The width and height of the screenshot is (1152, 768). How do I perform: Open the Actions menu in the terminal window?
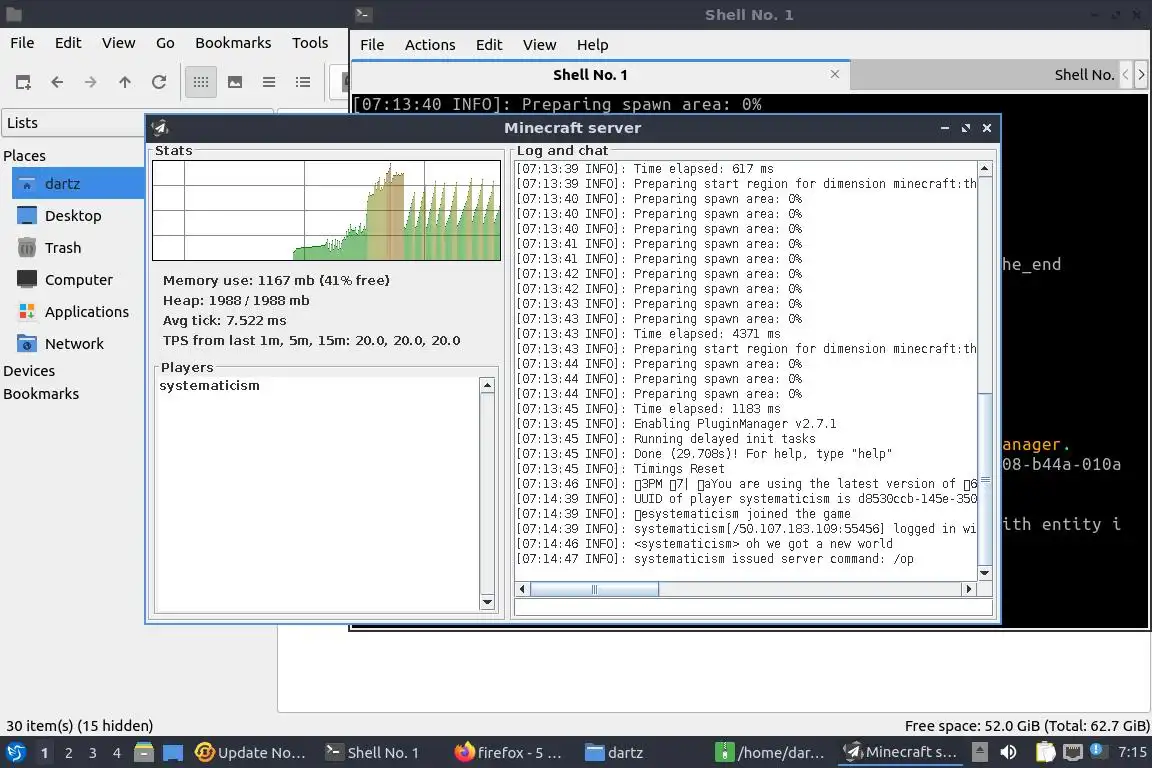pyautogui.click(x=430, y=45)
